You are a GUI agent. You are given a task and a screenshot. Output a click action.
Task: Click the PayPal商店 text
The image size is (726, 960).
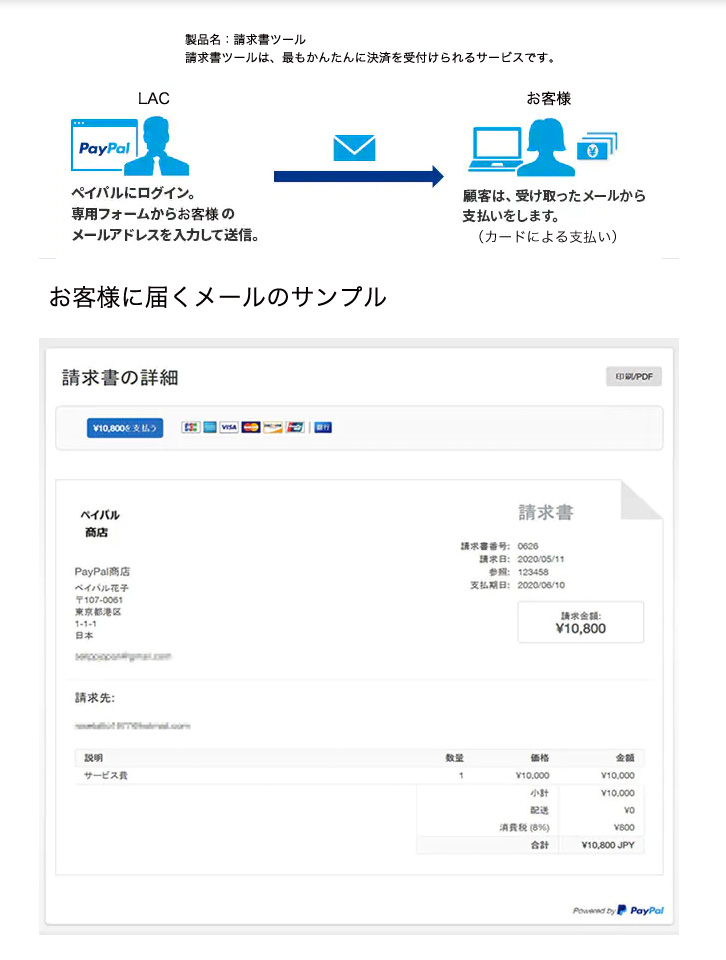coord(102,571)
